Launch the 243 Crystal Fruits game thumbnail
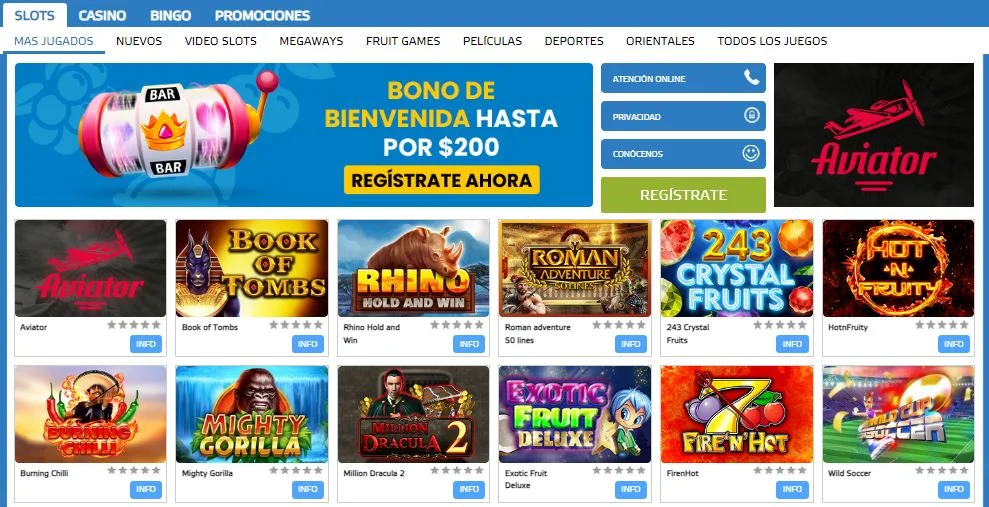989x507 pixels. (x=737, y=268)
